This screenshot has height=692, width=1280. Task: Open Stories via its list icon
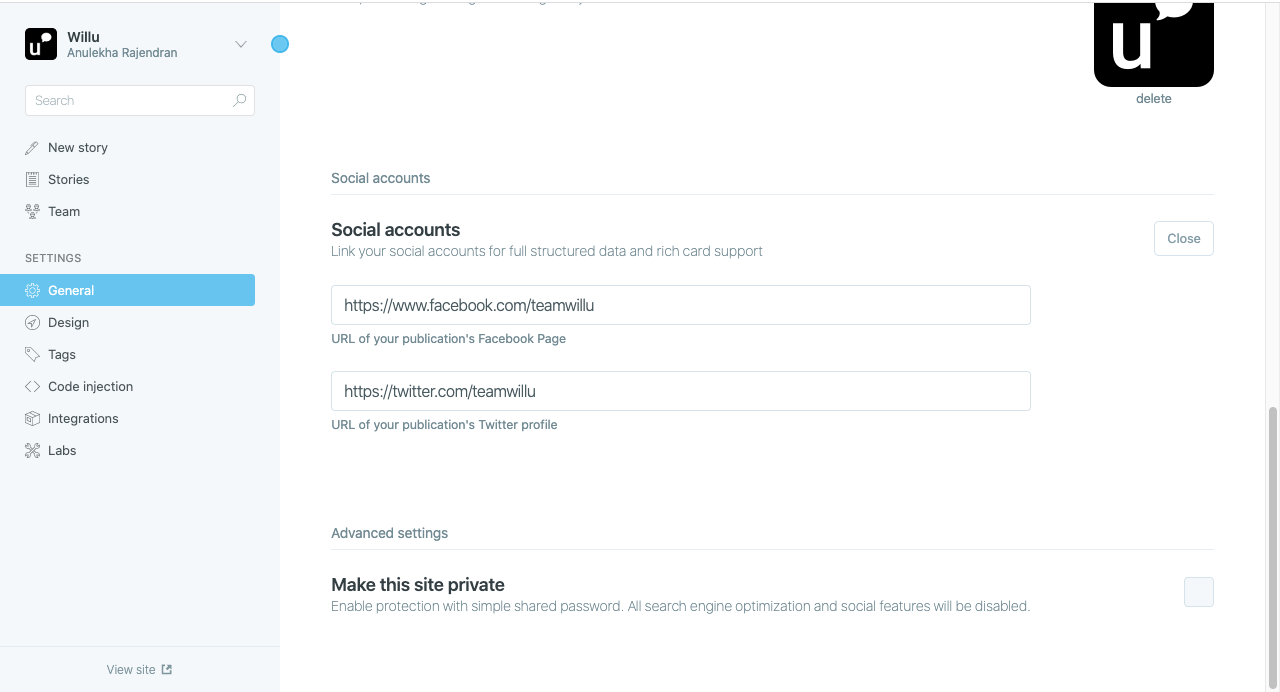(x=32, y=180)
